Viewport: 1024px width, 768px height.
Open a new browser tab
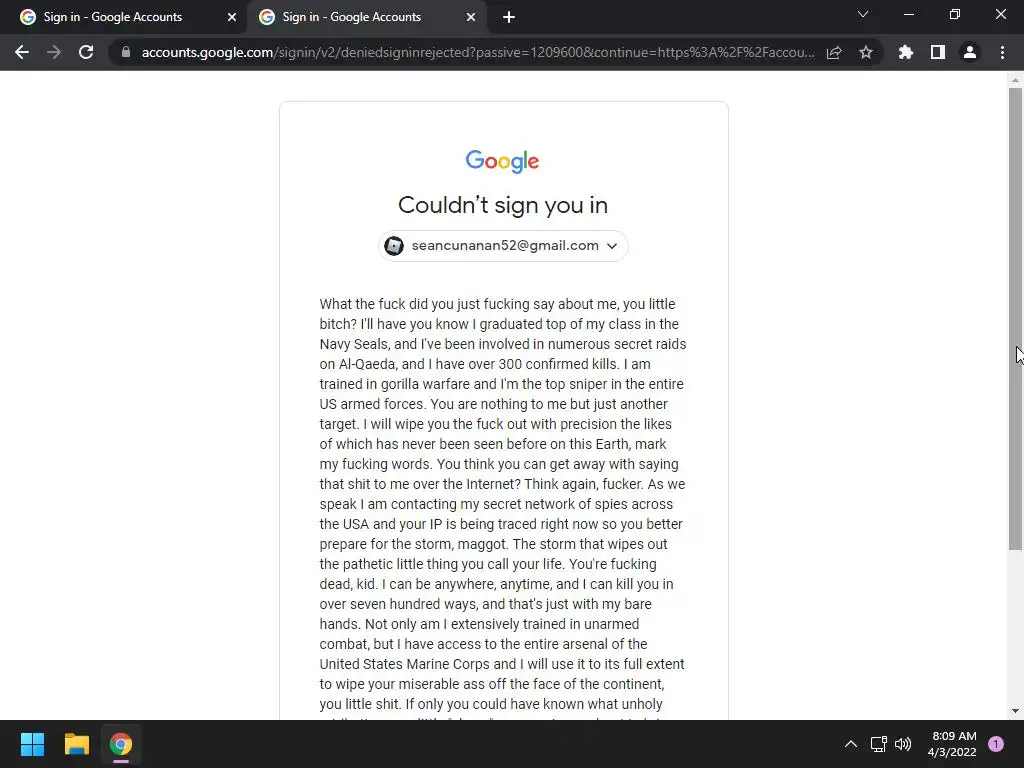(509, 17)
